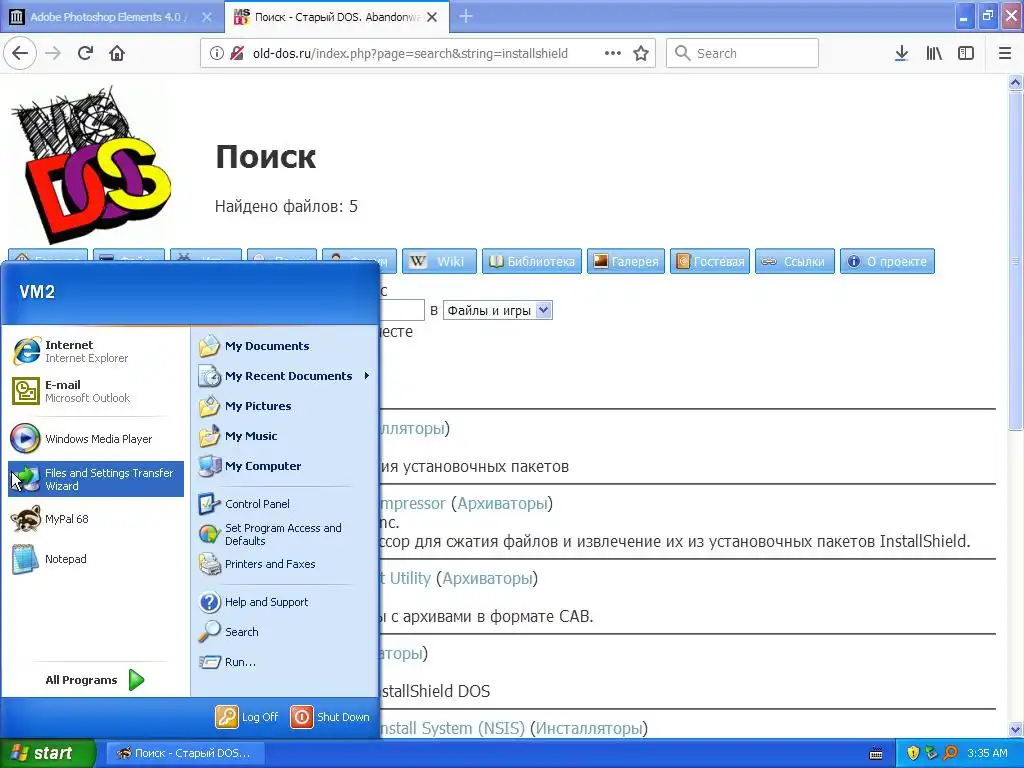Open page actions three-dot menu
1024x768 pixels.
pos(613,54)
